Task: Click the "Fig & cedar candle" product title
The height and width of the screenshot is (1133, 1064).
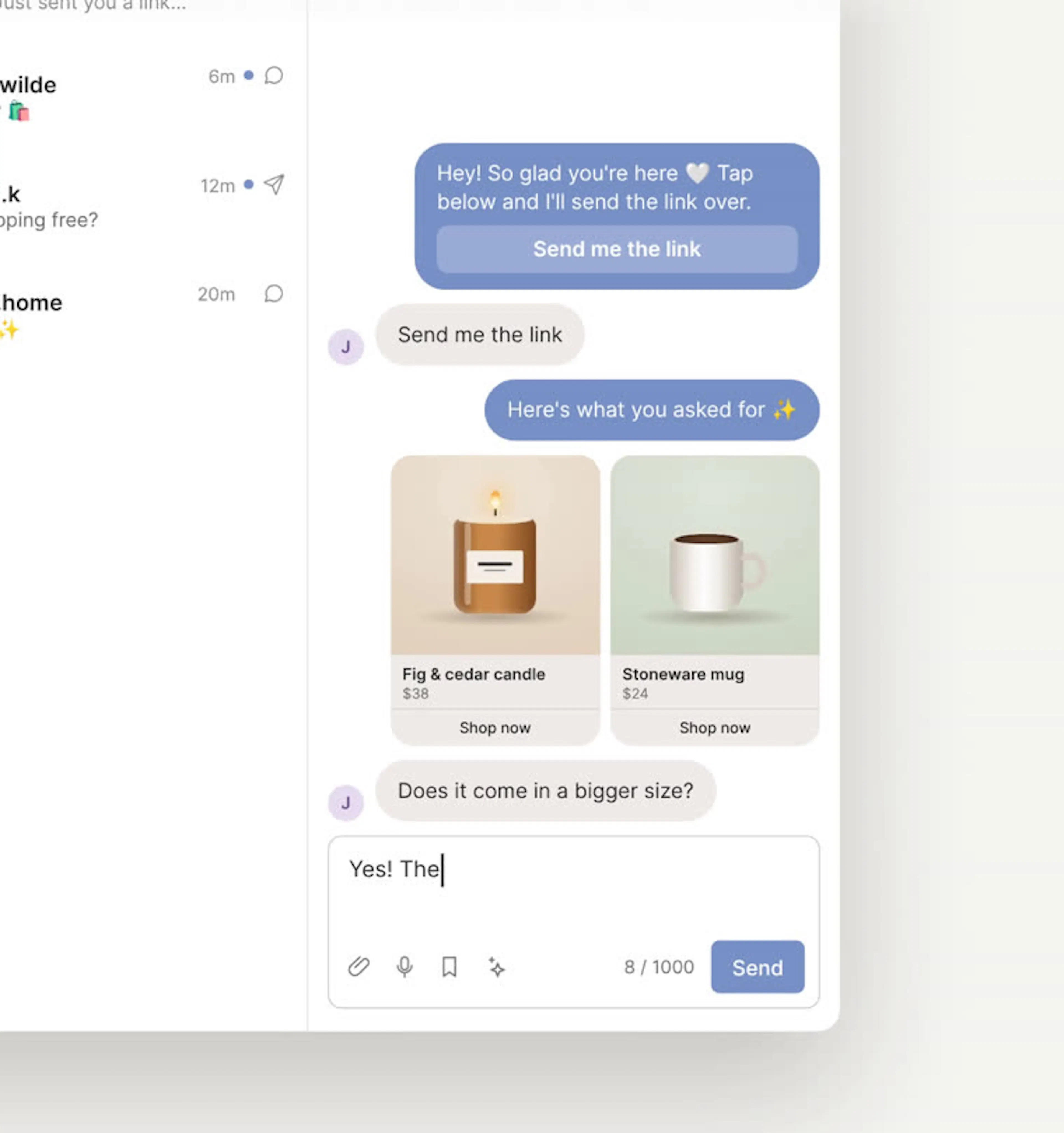Action: click(474, 674)
